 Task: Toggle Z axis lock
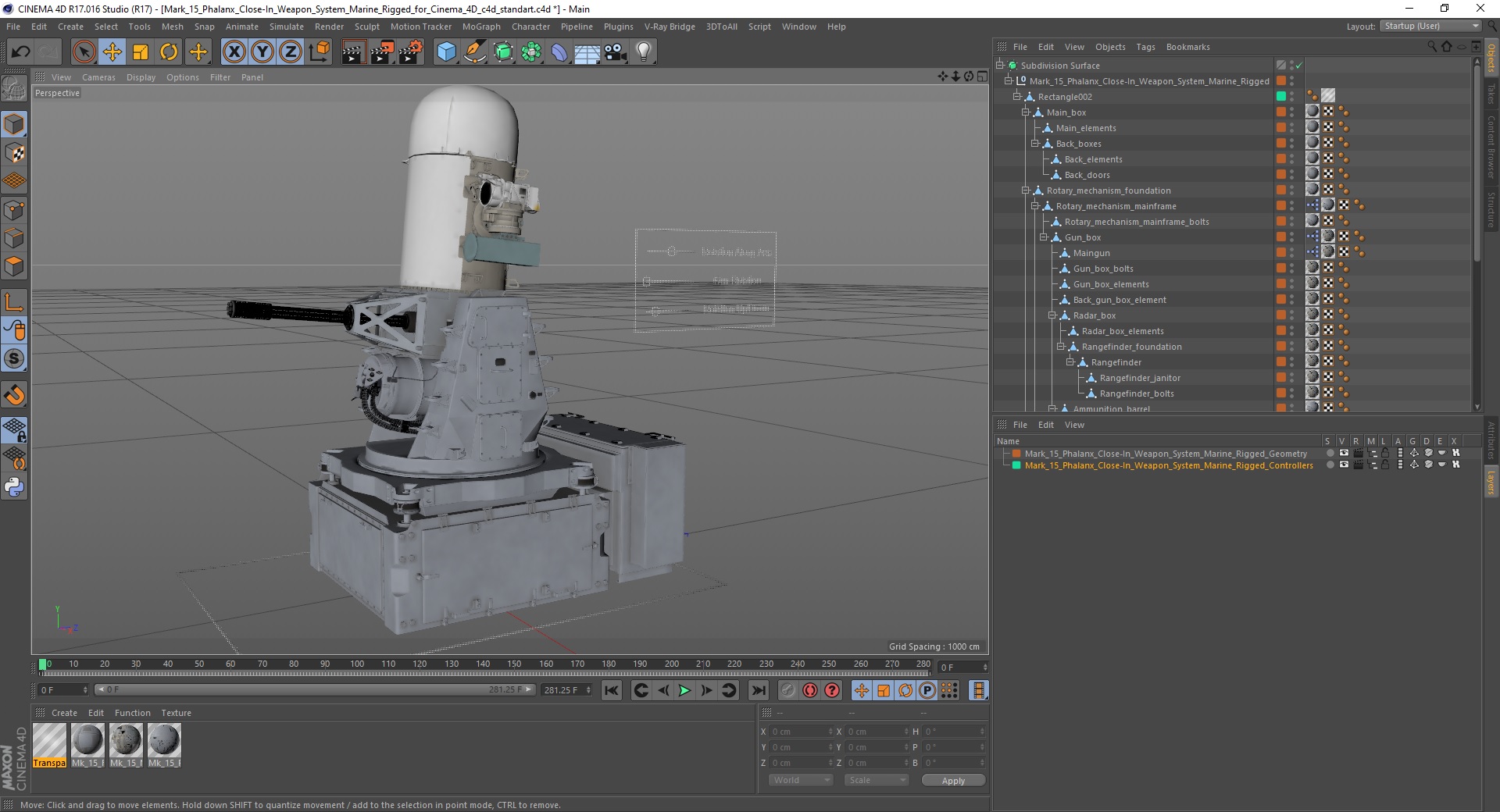coord(291,52)
